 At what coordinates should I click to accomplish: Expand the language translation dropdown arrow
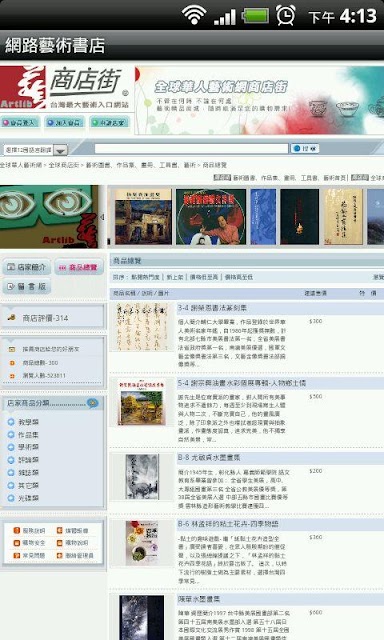click(60, 150)
